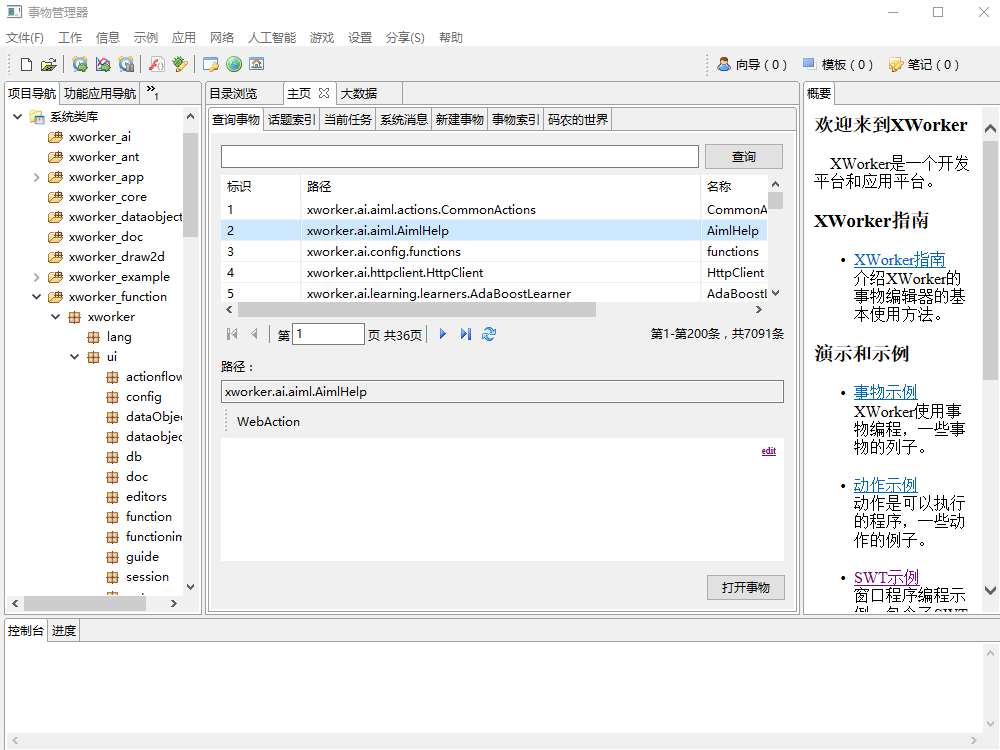Collapse the xworker package node

[x=55, y=316]
